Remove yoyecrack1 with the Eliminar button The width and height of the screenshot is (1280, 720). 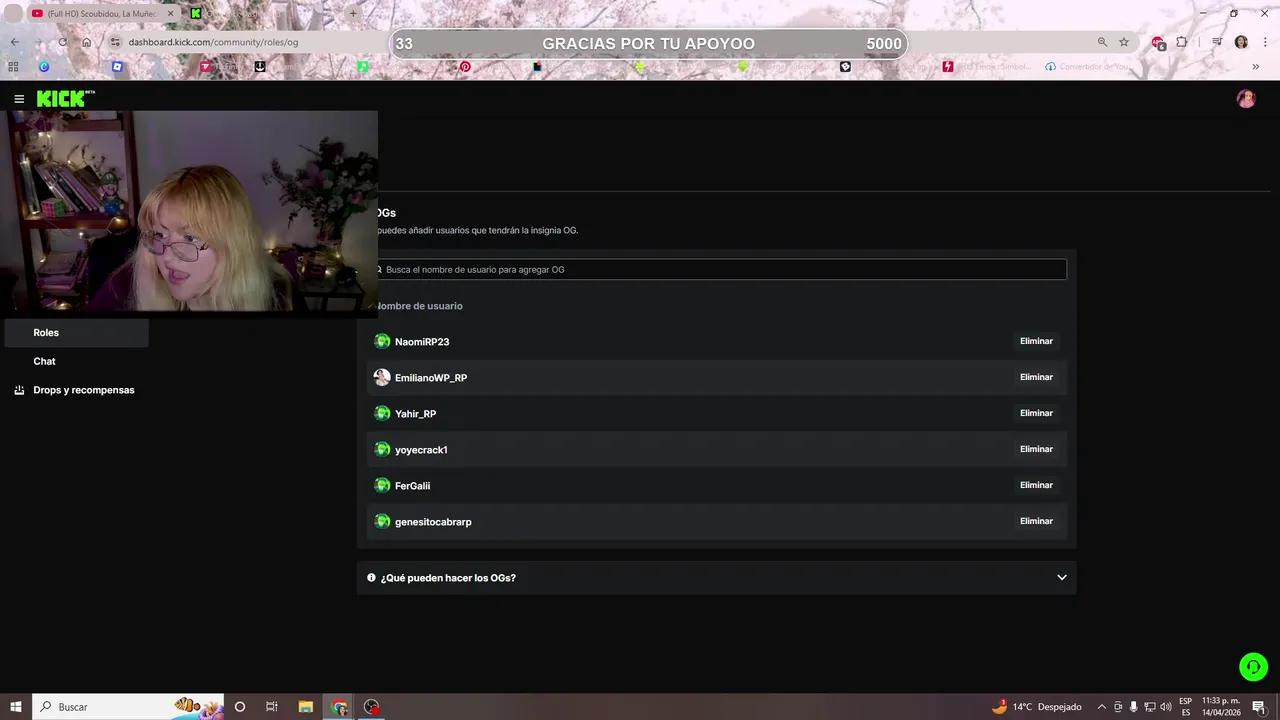(1036, 450)
